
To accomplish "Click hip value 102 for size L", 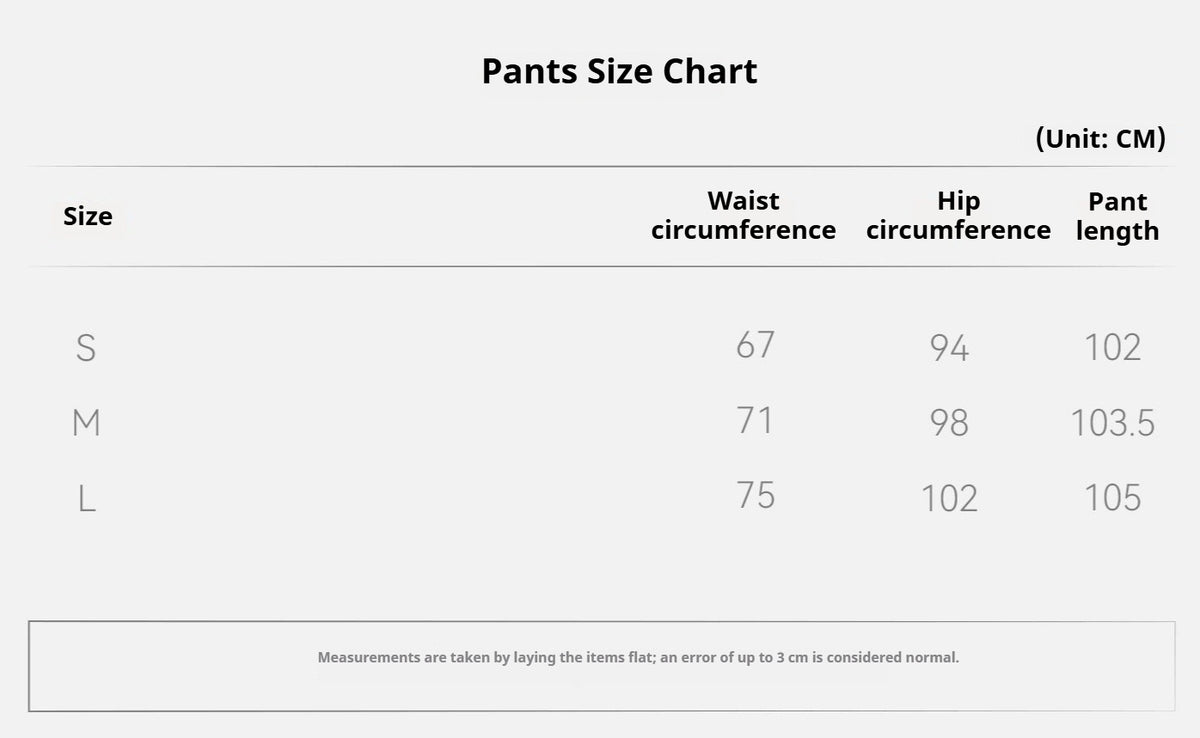I will tap(949, 498).
